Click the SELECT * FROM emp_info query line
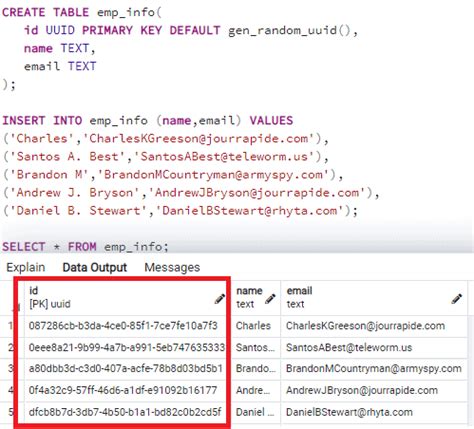This screenshot has width=474, height=429. coord(86,247)
